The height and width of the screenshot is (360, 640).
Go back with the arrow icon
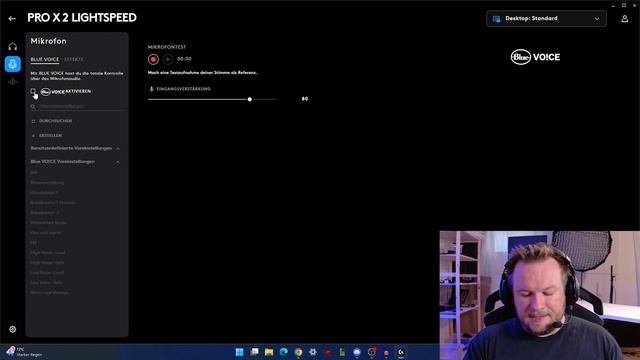pos(12,18)
